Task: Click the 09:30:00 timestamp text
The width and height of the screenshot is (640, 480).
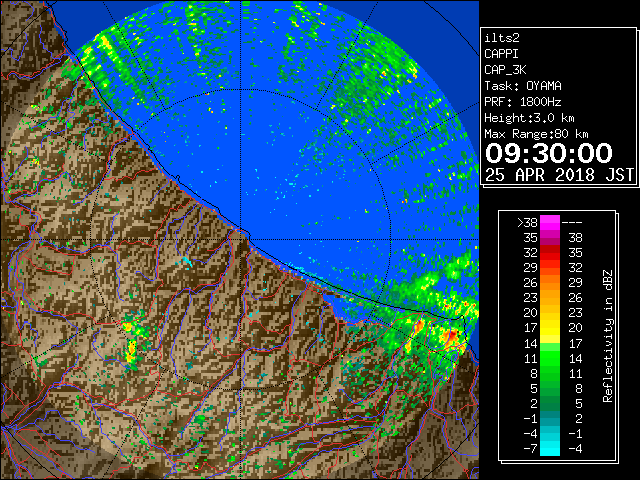Action: pyautogui.click(x=549, y=153)
